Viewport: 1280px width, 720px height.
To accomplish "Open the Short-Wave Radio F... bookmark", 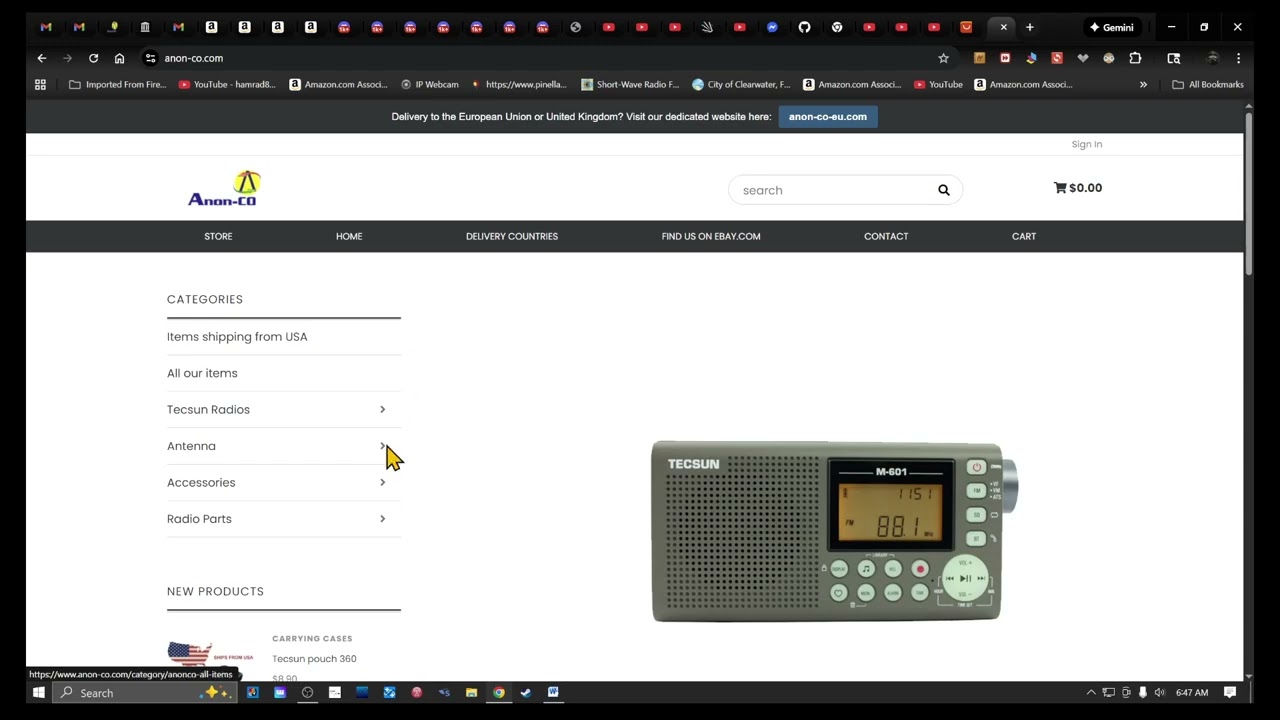I will coord(630,85).
